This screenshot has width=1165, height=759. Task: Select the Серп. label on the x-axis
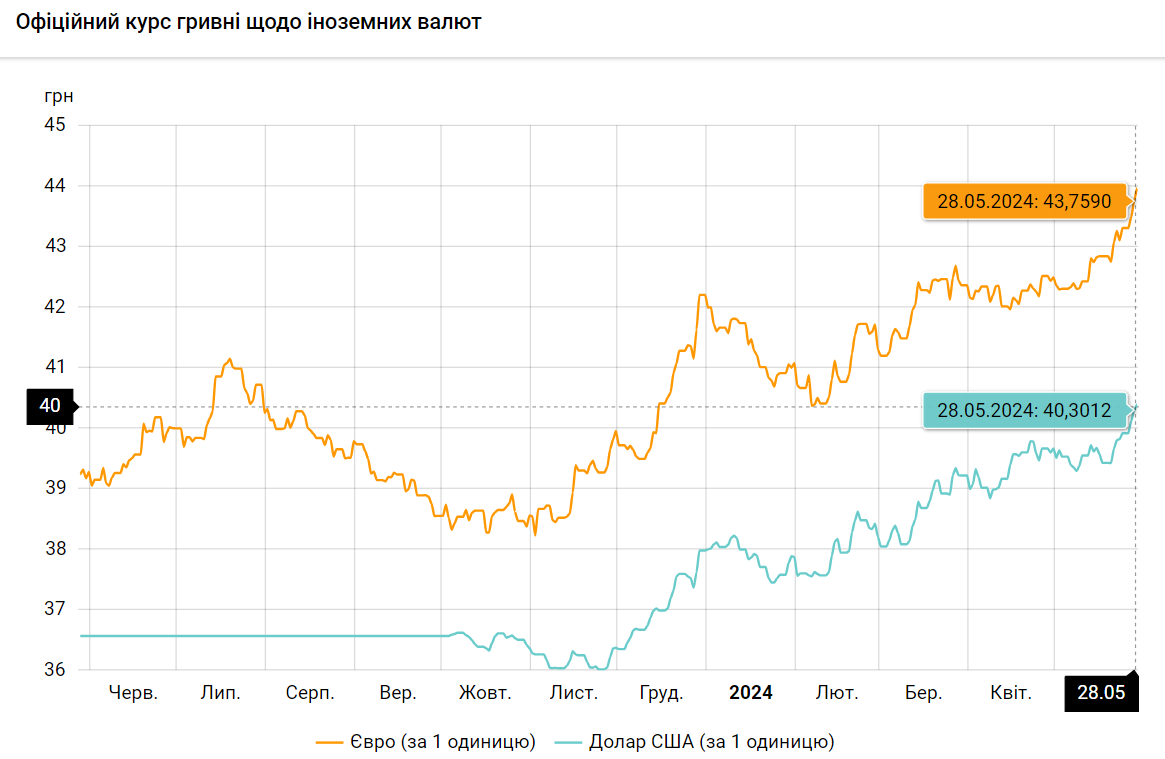309,693
